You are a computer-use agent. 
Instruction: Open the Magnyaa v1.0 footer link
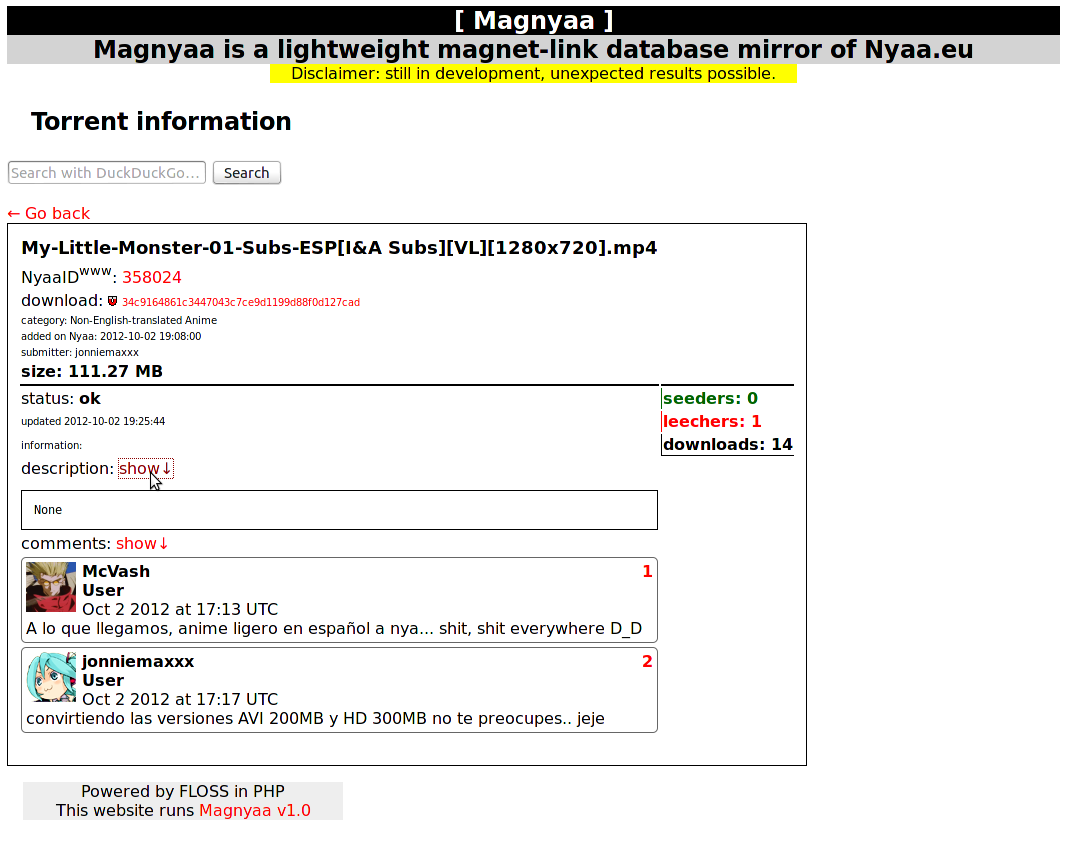[255, 810]
